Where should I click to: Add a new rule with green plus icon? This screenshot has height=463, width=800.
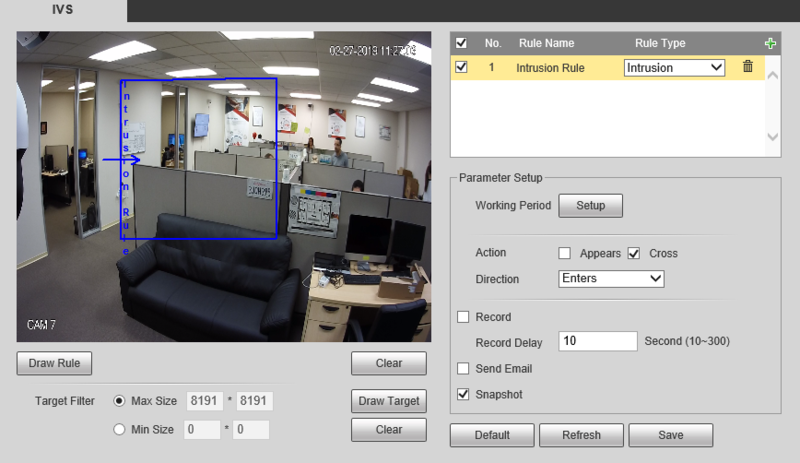pos(770,43)
